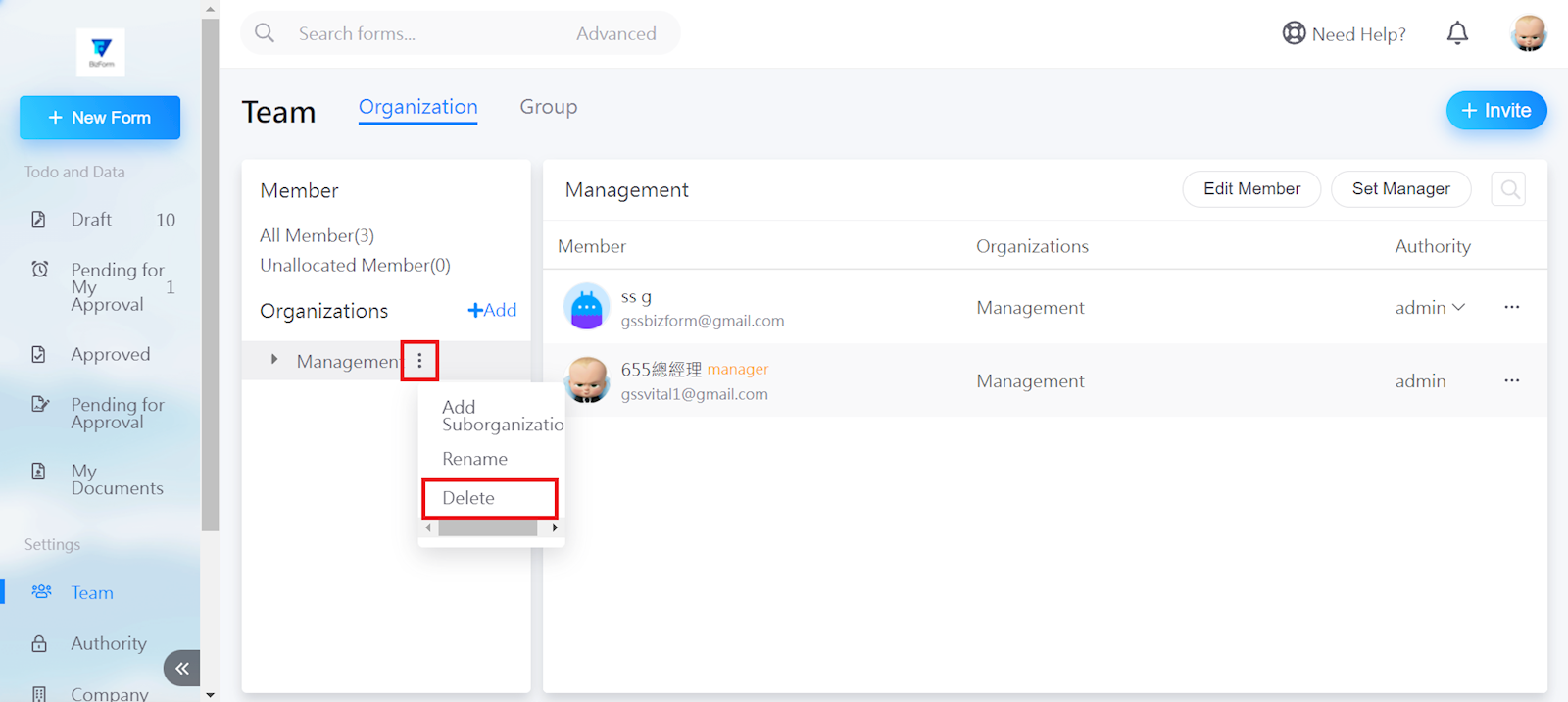Image resolution: width=1568 pixels, height=702 pixels.
Task: Choose Rename in the context menu
Action: point(474,459)
